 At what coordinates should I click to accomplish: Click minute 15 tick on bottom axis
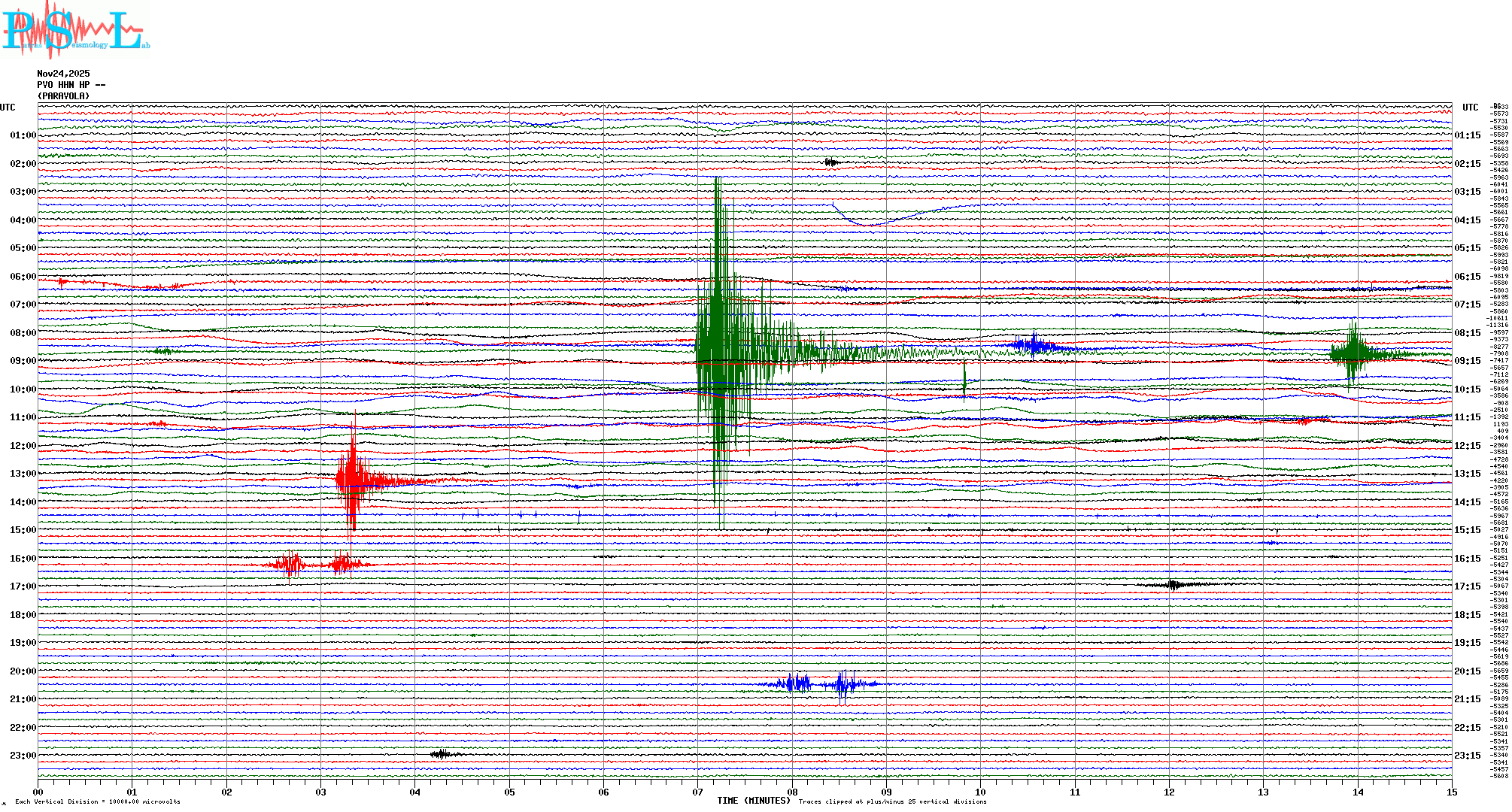[x=1452, y=792]
